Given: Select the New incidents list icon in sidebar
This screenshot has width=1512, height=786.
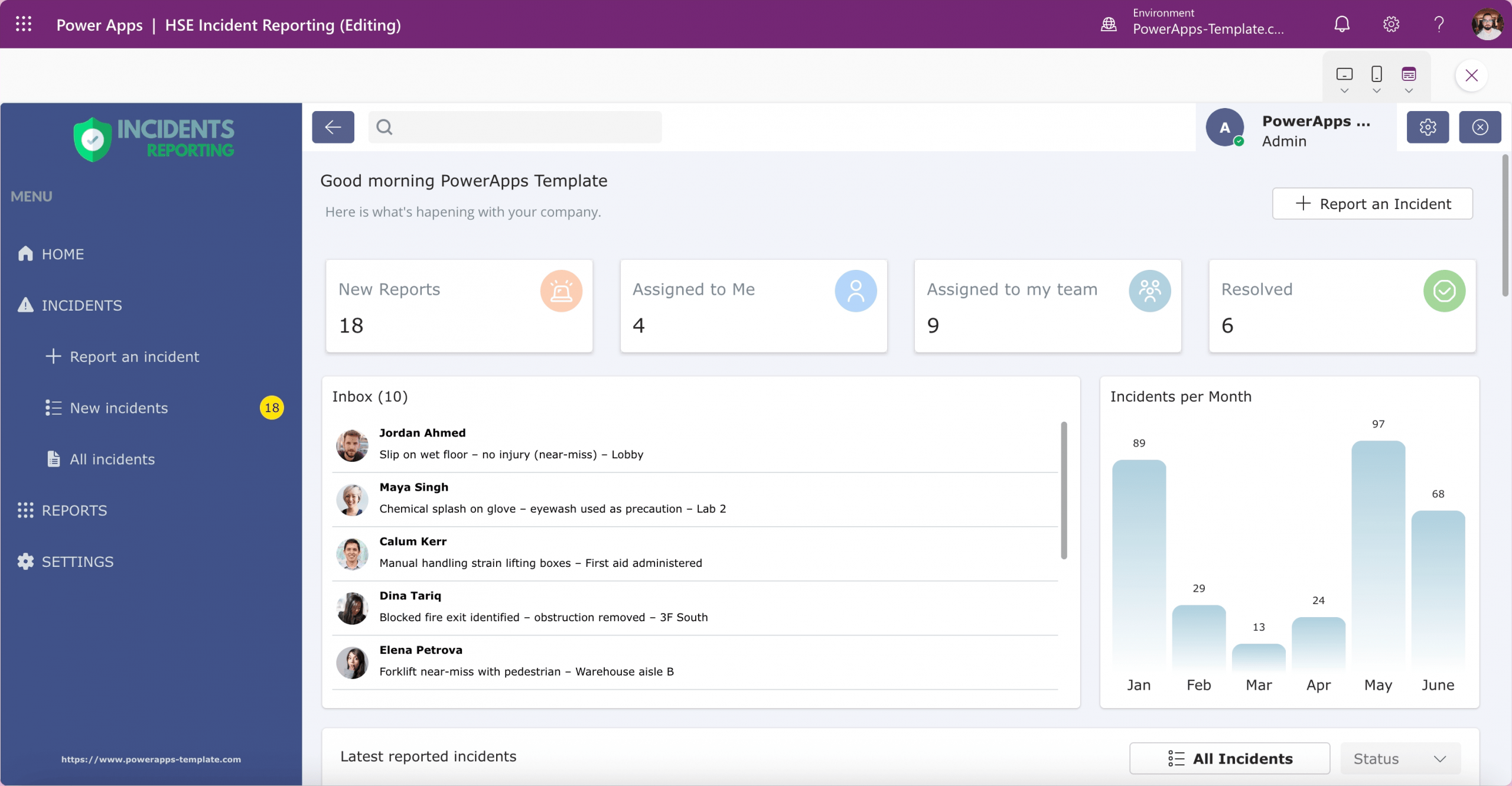Looking at the screenshot, I should click(53, 407).
